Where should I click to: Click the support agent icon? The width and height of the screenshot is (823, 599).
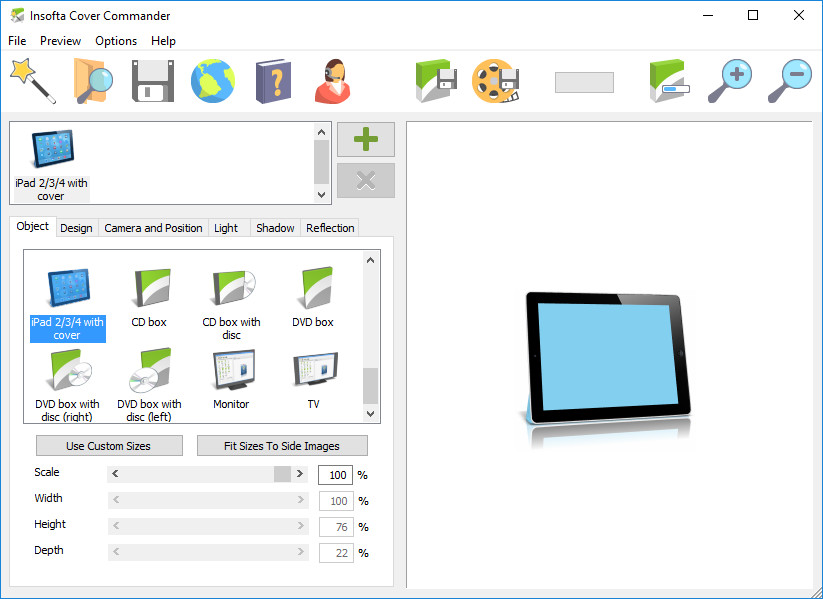click(x=332, y=81)
